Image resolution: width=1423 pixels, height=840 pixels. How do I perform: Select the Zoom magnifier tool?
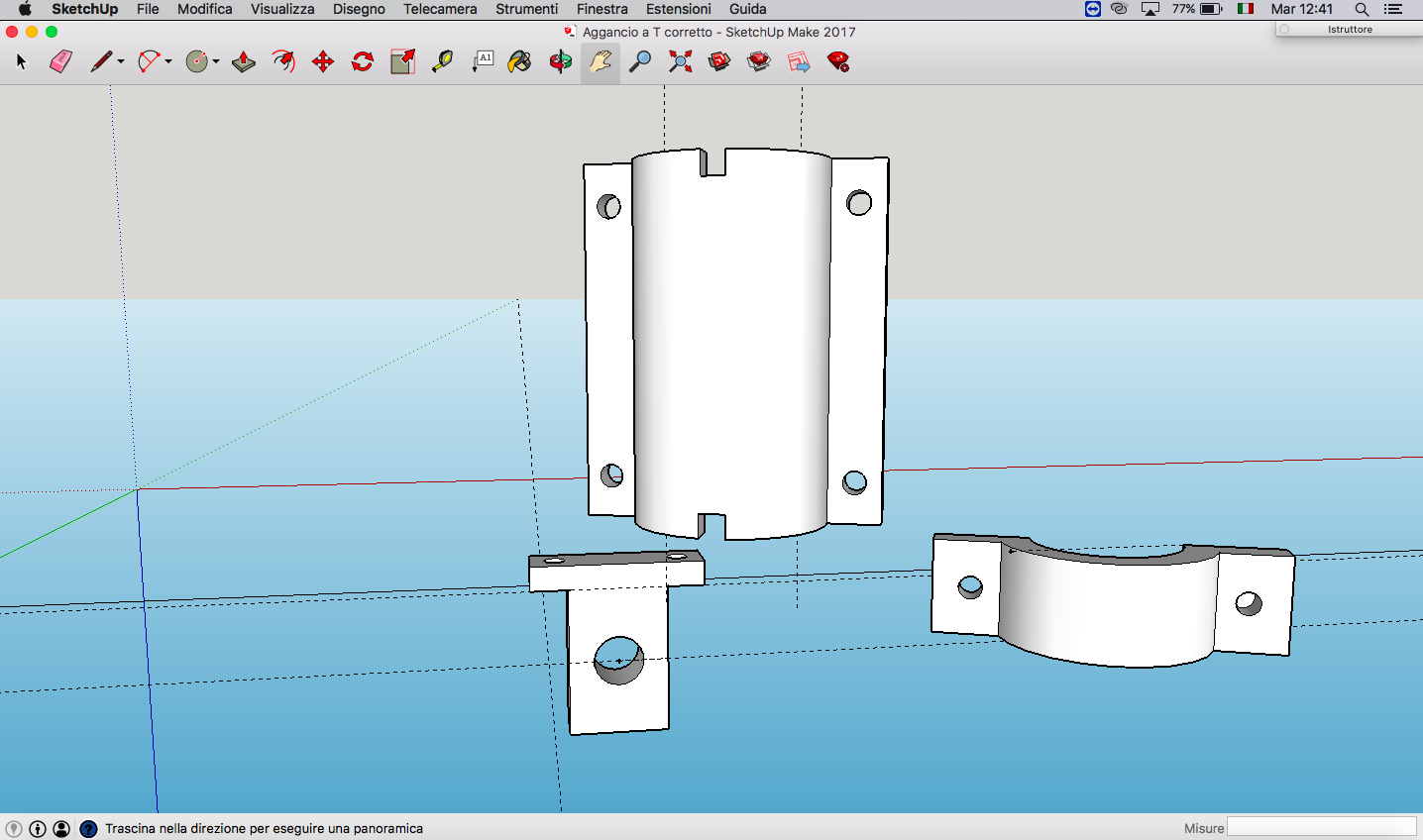coord(640,61)
